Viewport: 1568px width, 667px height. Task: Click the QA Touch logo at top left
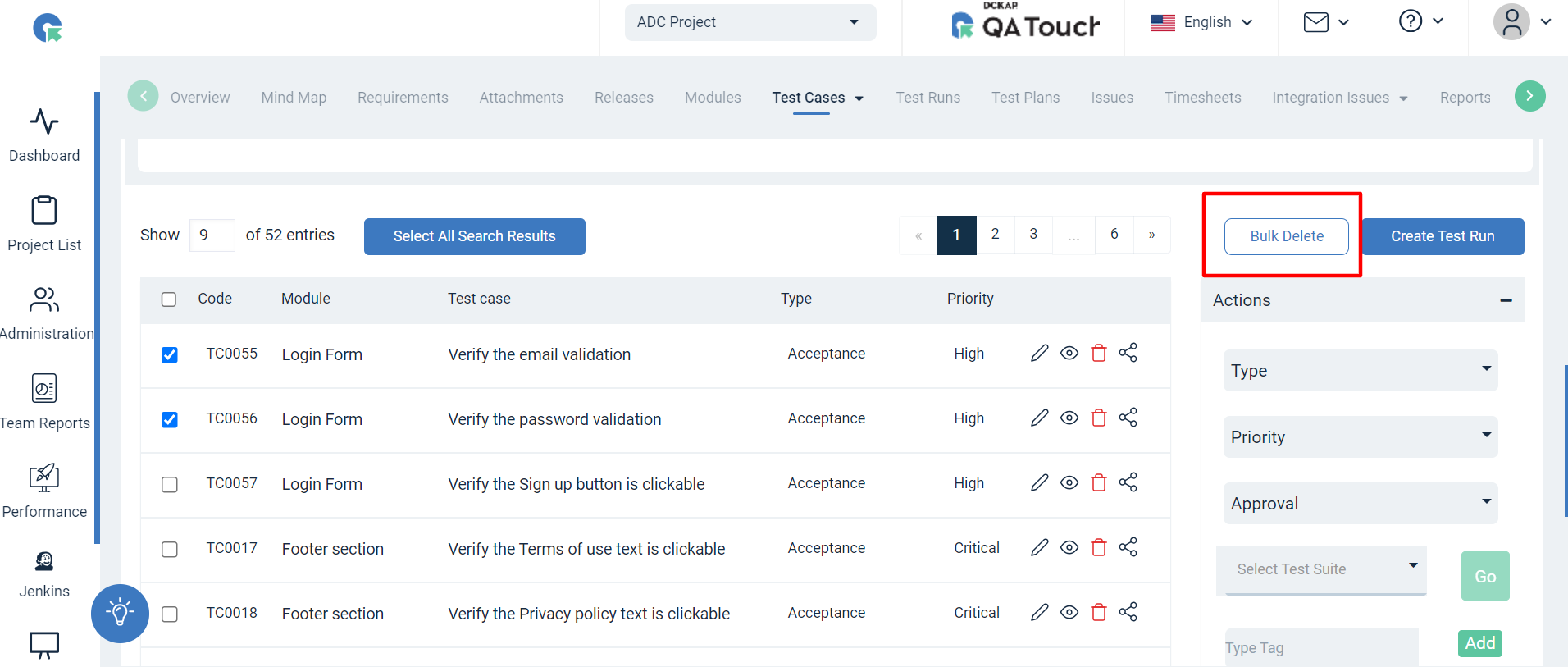pyautogui.click(x=48, y=28)
